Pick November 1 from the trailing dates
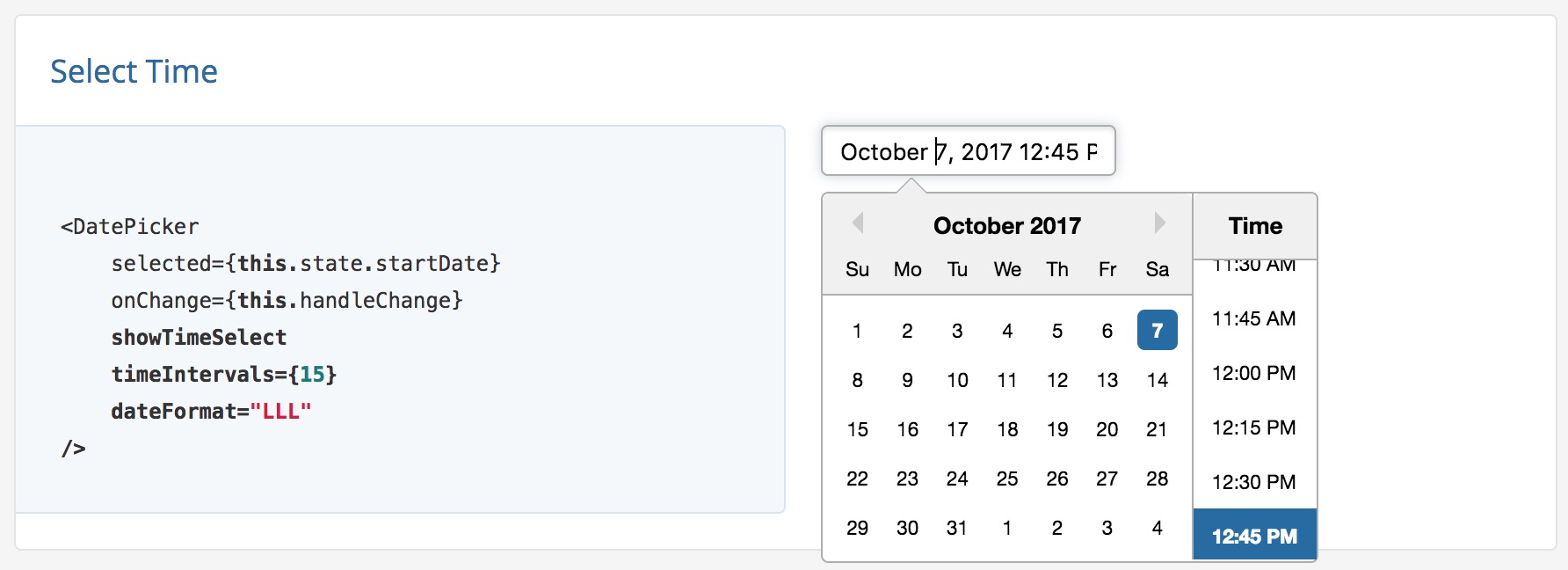 [1007, 528]
